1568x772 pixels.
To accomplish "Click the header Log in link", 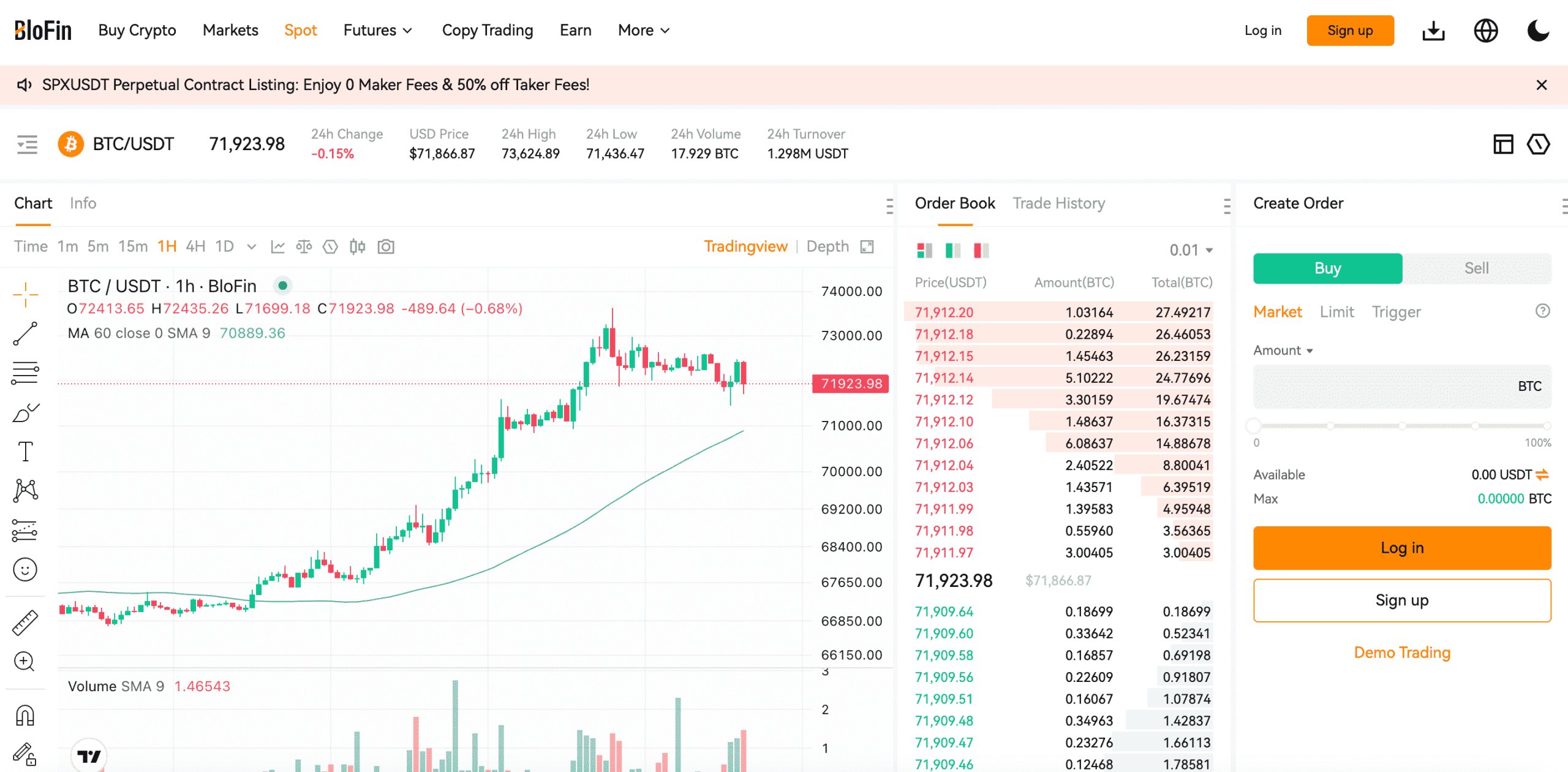I will pos(1262,31).
